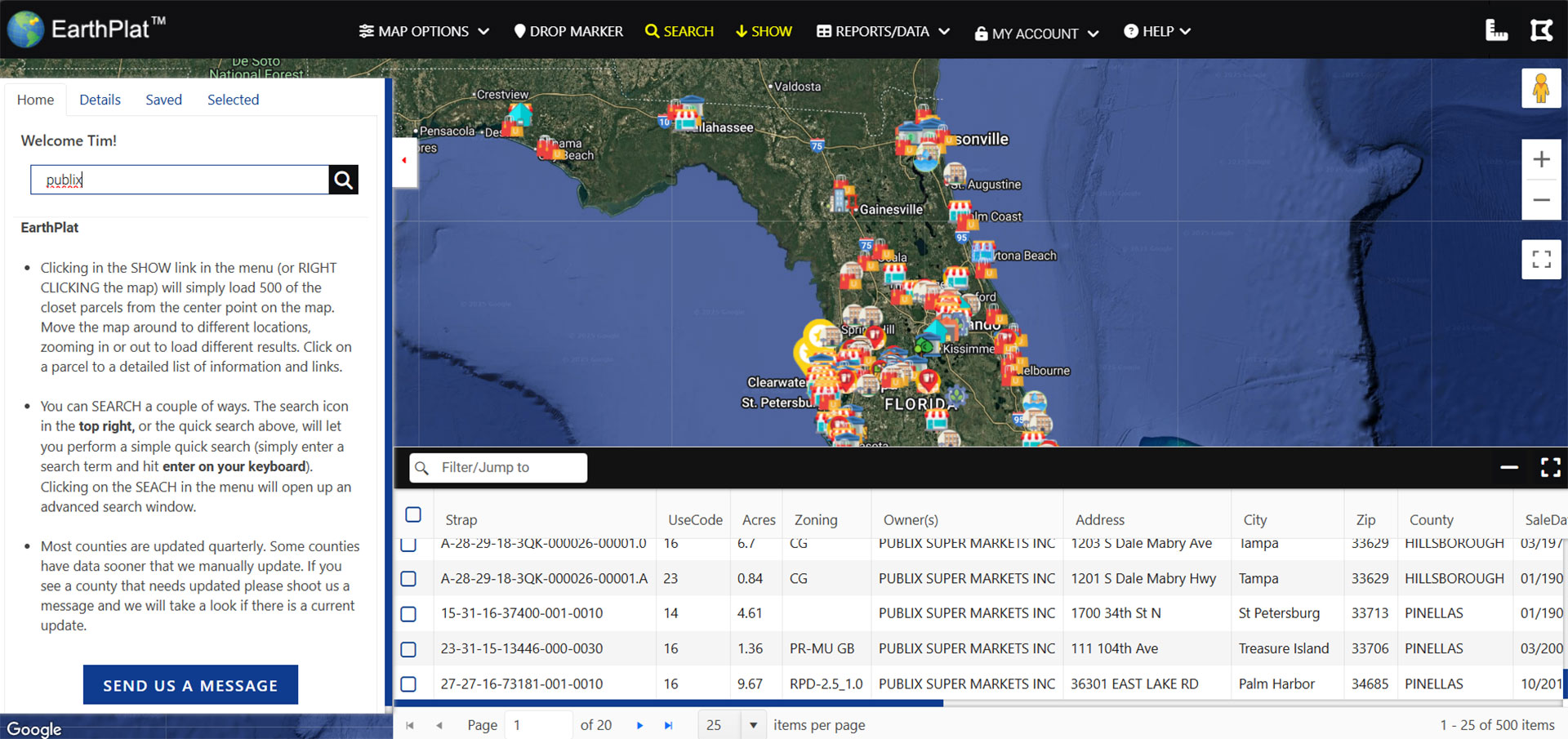This screenshot has height=739, width=1568.
Task: Click the EarthPlat globe logo
Action: (26, 29)
